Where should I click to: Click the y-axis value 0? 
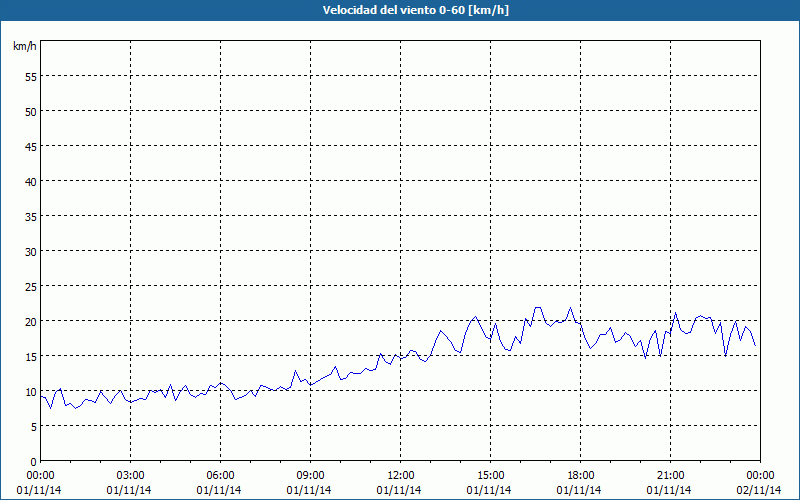pyautogui.click(x=34, y=462)
